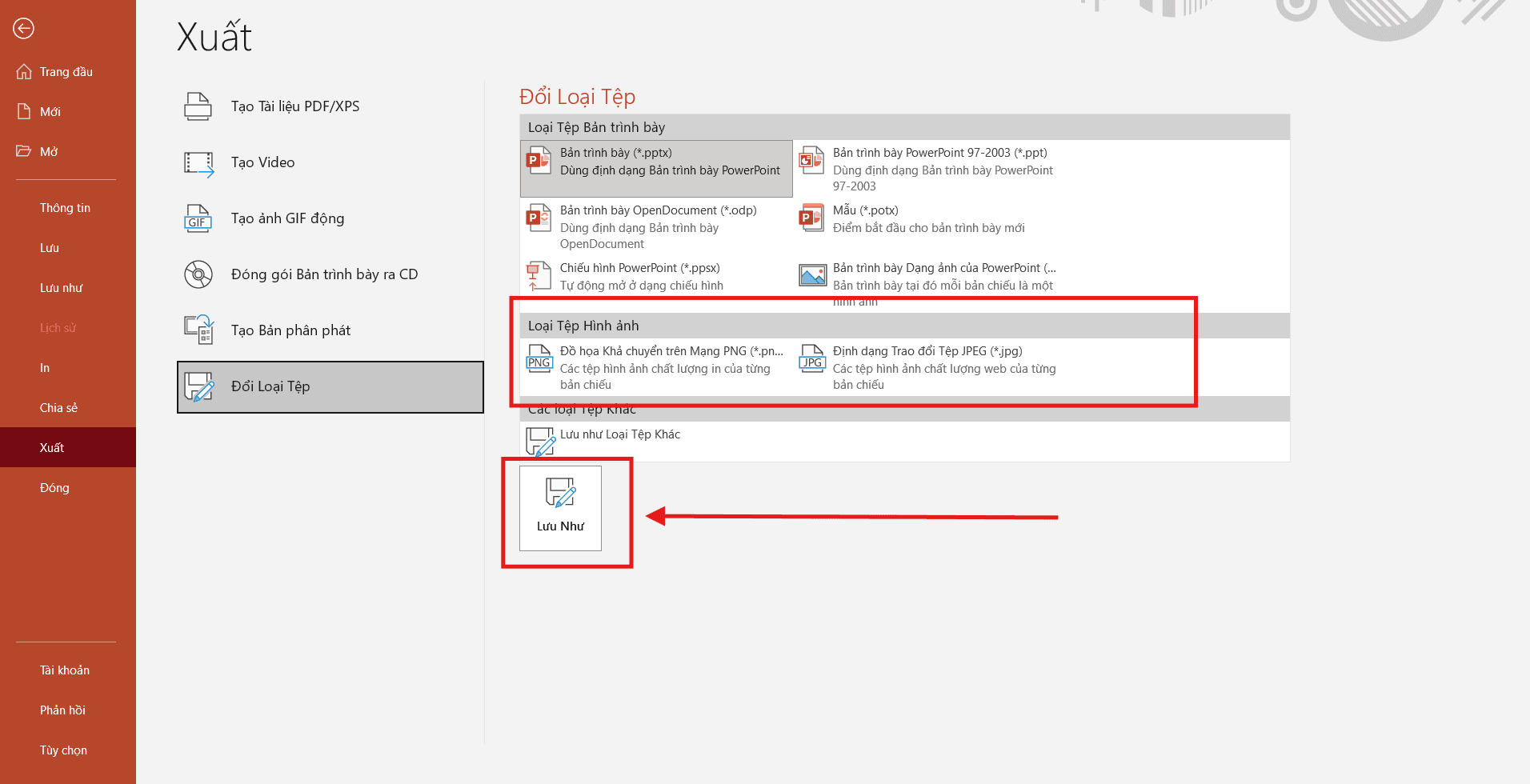The width and height of the screenshot is (1530, 784).
Task: Click the Lưu Như button
Action: coord(560,508)
